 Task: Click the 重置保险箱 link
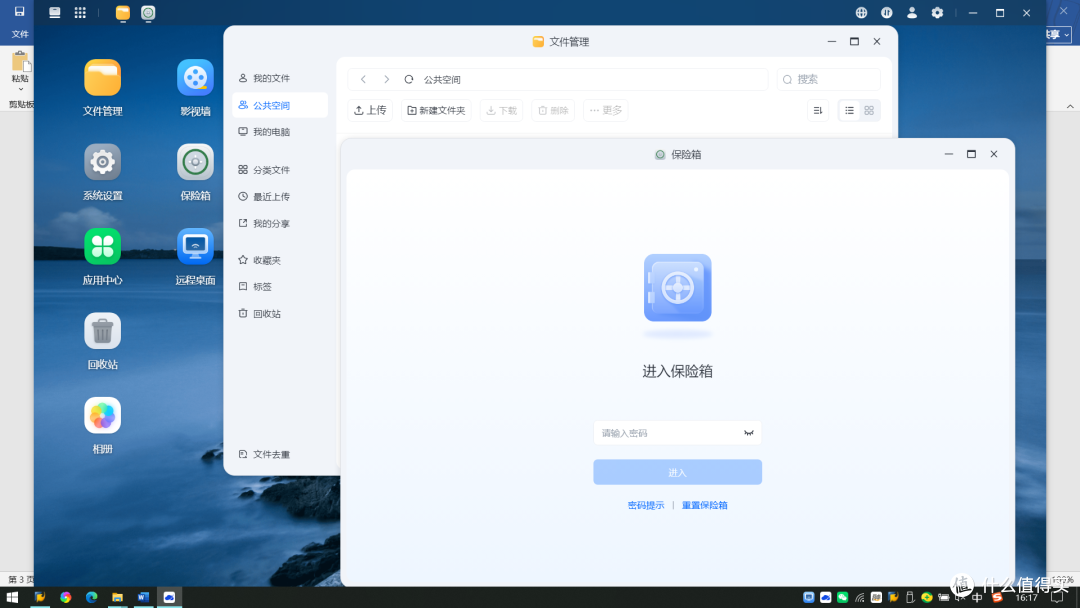(x=705, y=505)
